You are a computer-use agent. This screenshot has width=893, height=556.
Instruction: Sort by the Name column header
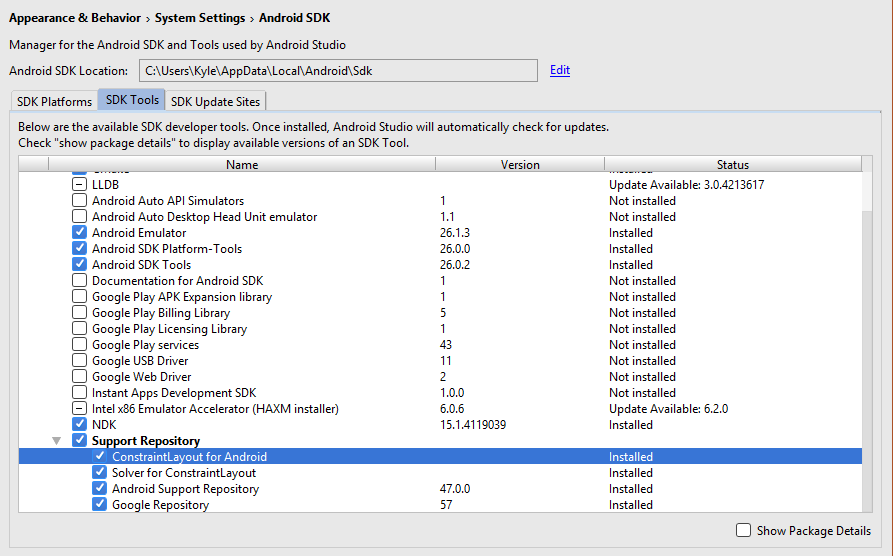(x=242, y=165)
